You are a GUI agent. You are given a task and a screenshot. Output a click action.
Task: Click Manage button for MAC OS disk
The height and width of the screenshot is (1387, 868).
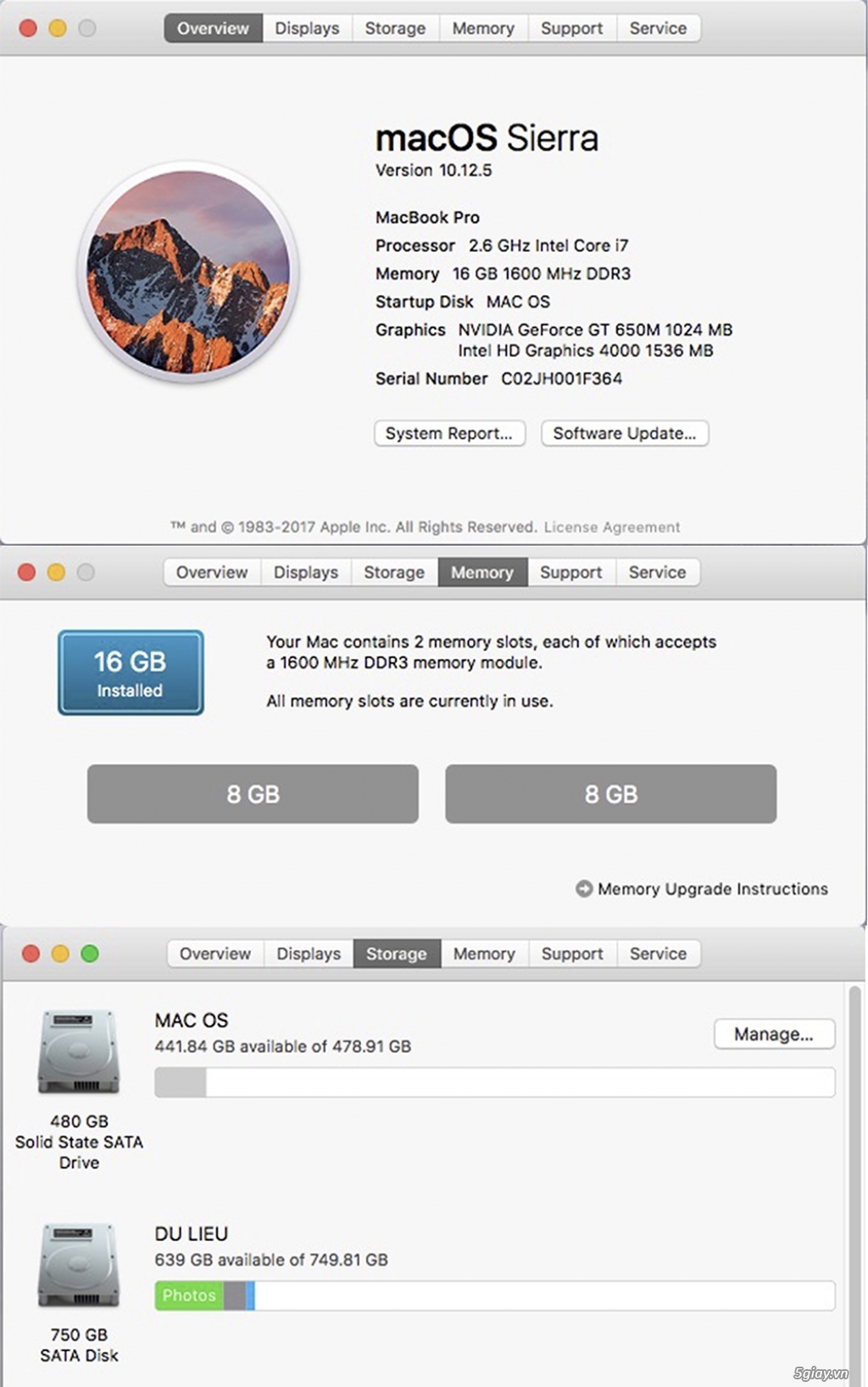[x=774, y=1034]
